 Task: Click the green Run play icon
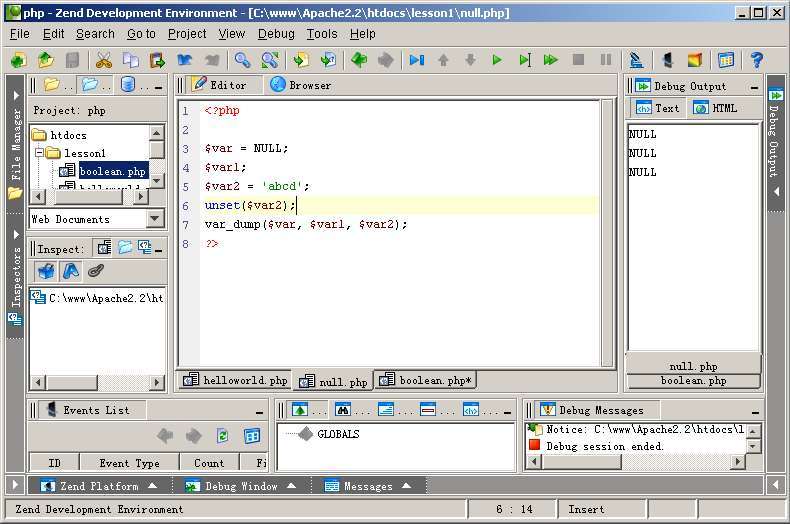pyautogui.click(x=497, y=60)
